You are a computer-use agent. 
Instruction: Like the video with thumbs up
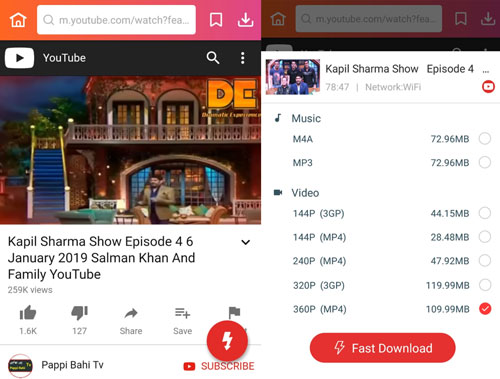point(28,313)
